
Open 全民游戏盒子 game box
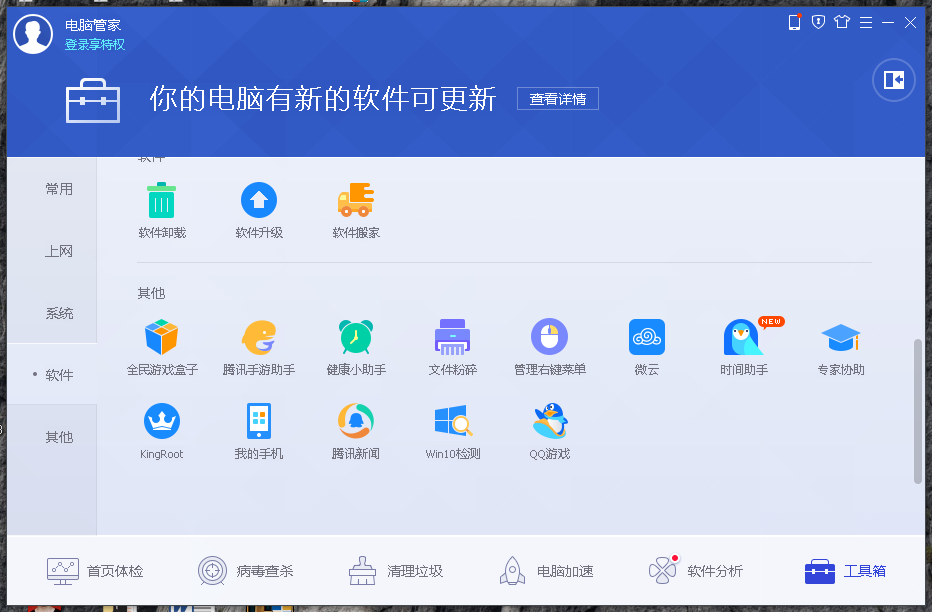[162, 348]
